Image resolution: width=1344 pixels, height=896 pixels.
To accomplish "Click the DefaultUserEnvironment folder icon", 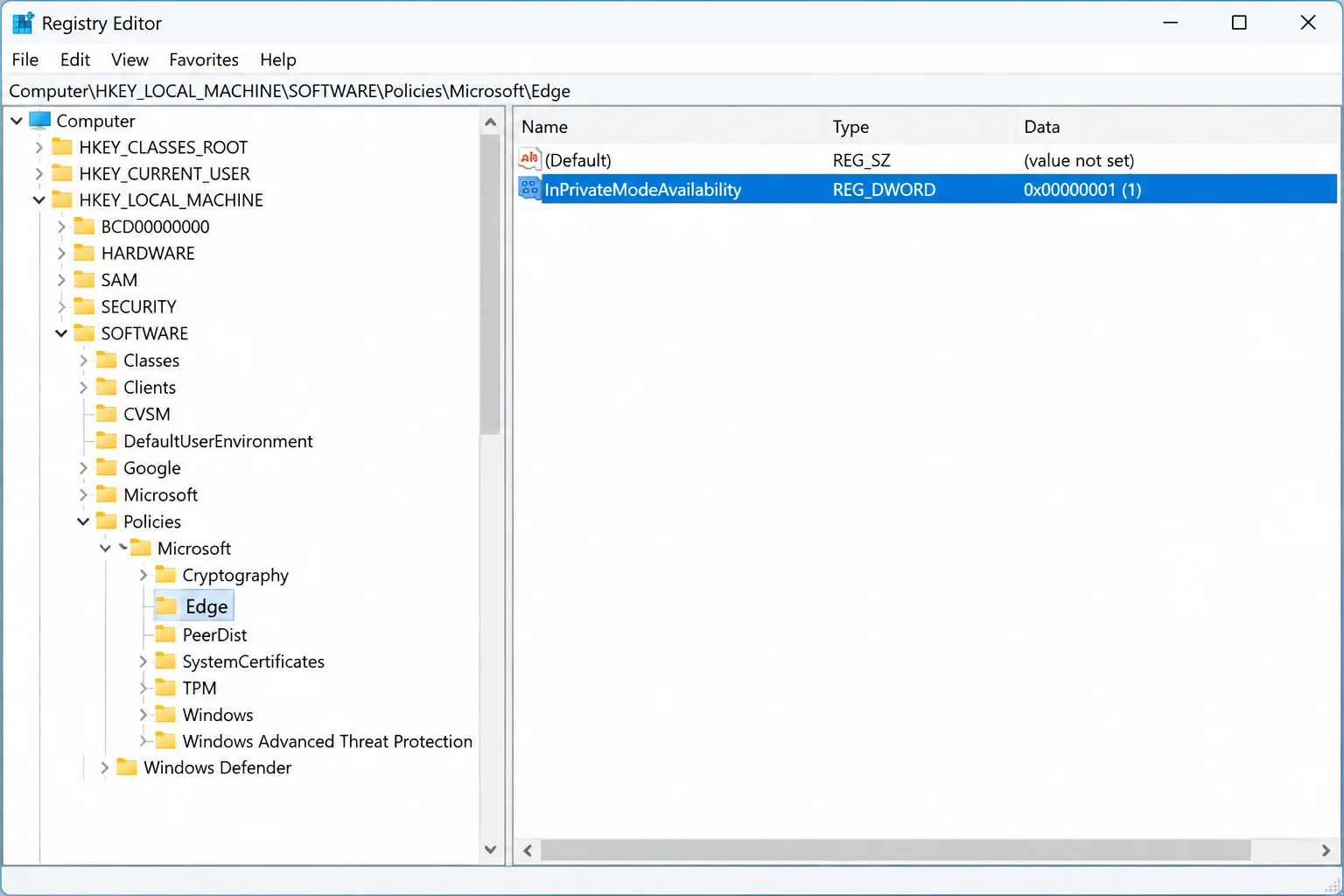I will pos(106,441).
